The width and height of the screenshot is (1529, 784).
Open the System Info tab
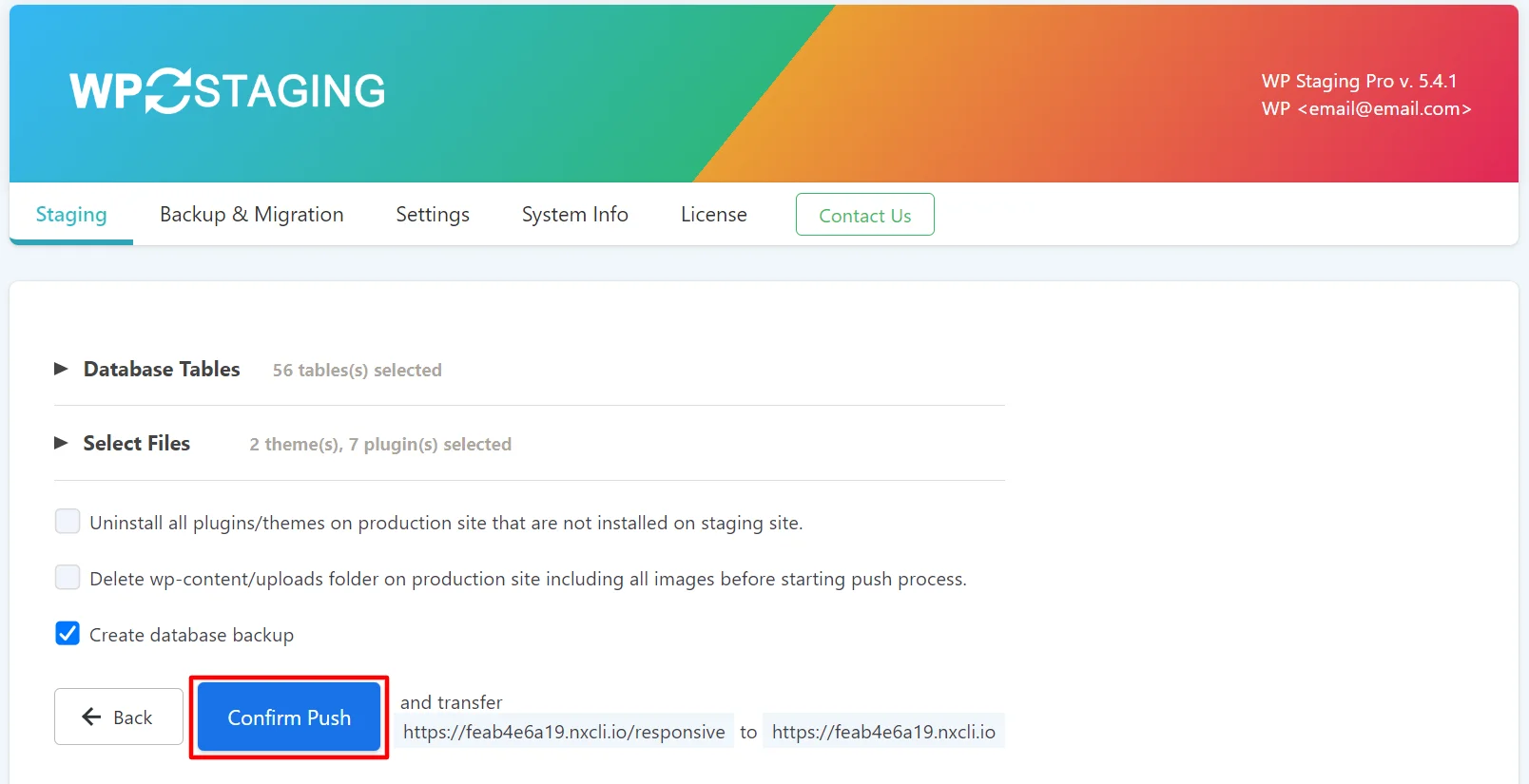[575, 215]
